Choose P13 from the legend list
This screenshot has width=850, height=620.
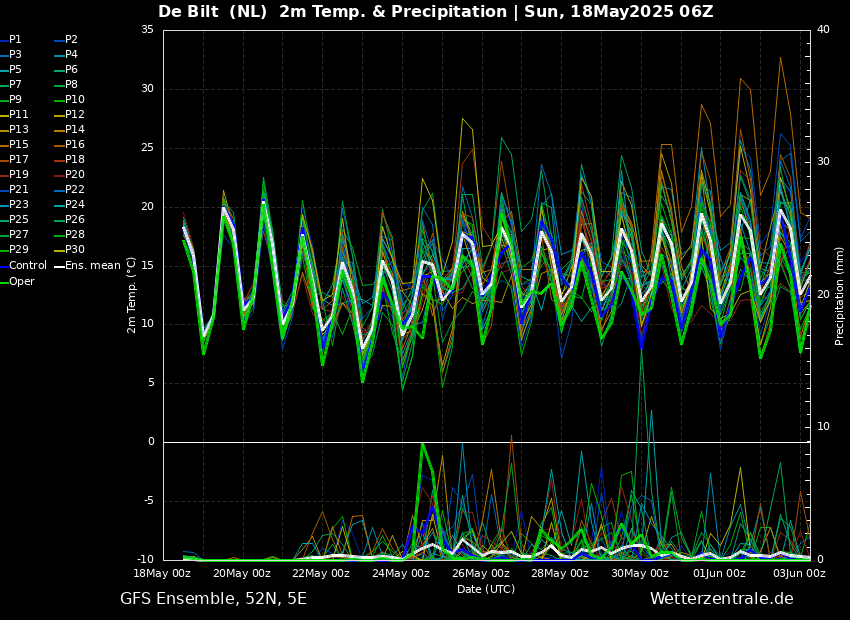14,130
